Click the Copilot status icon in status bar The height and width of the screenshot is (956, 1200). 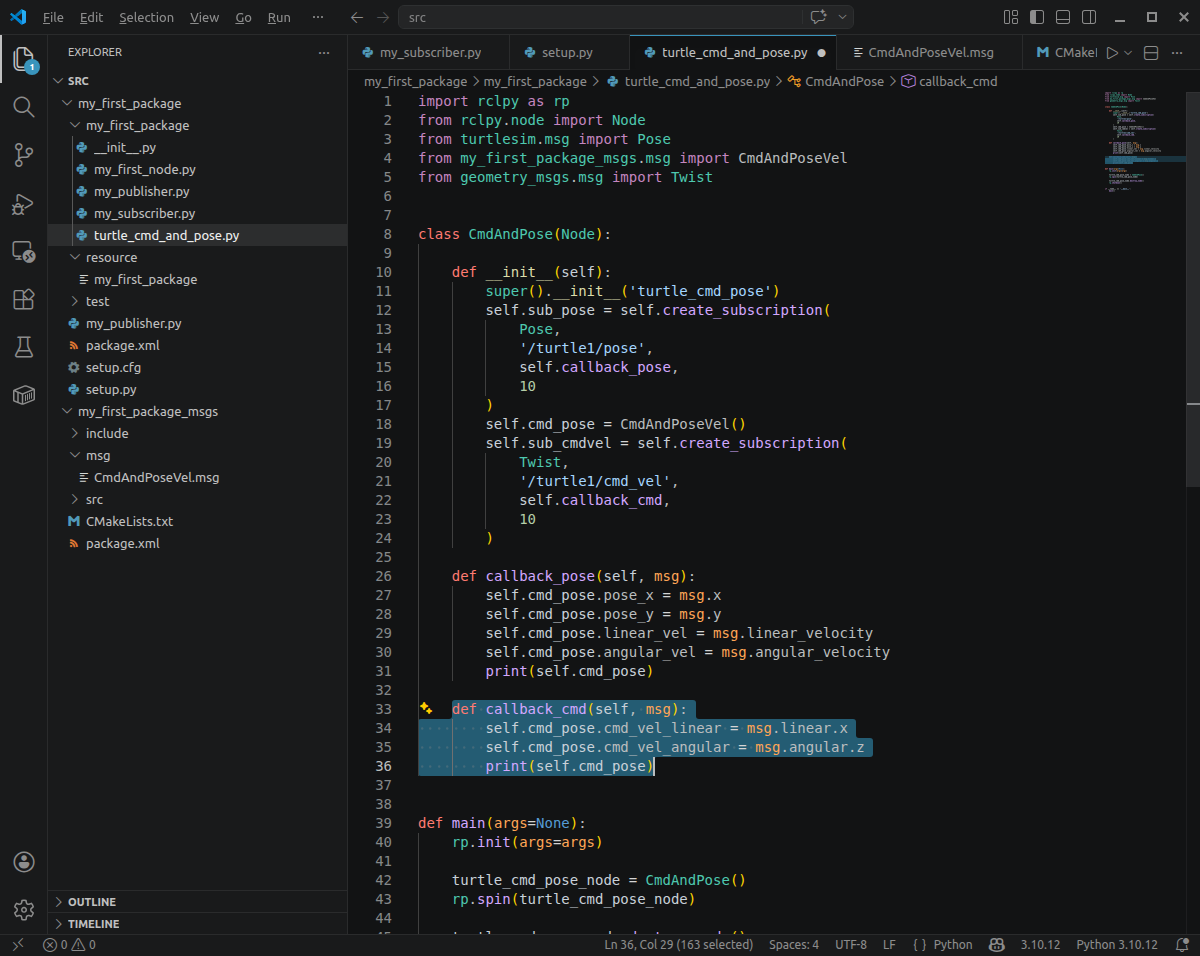click(x=996, y=944)
